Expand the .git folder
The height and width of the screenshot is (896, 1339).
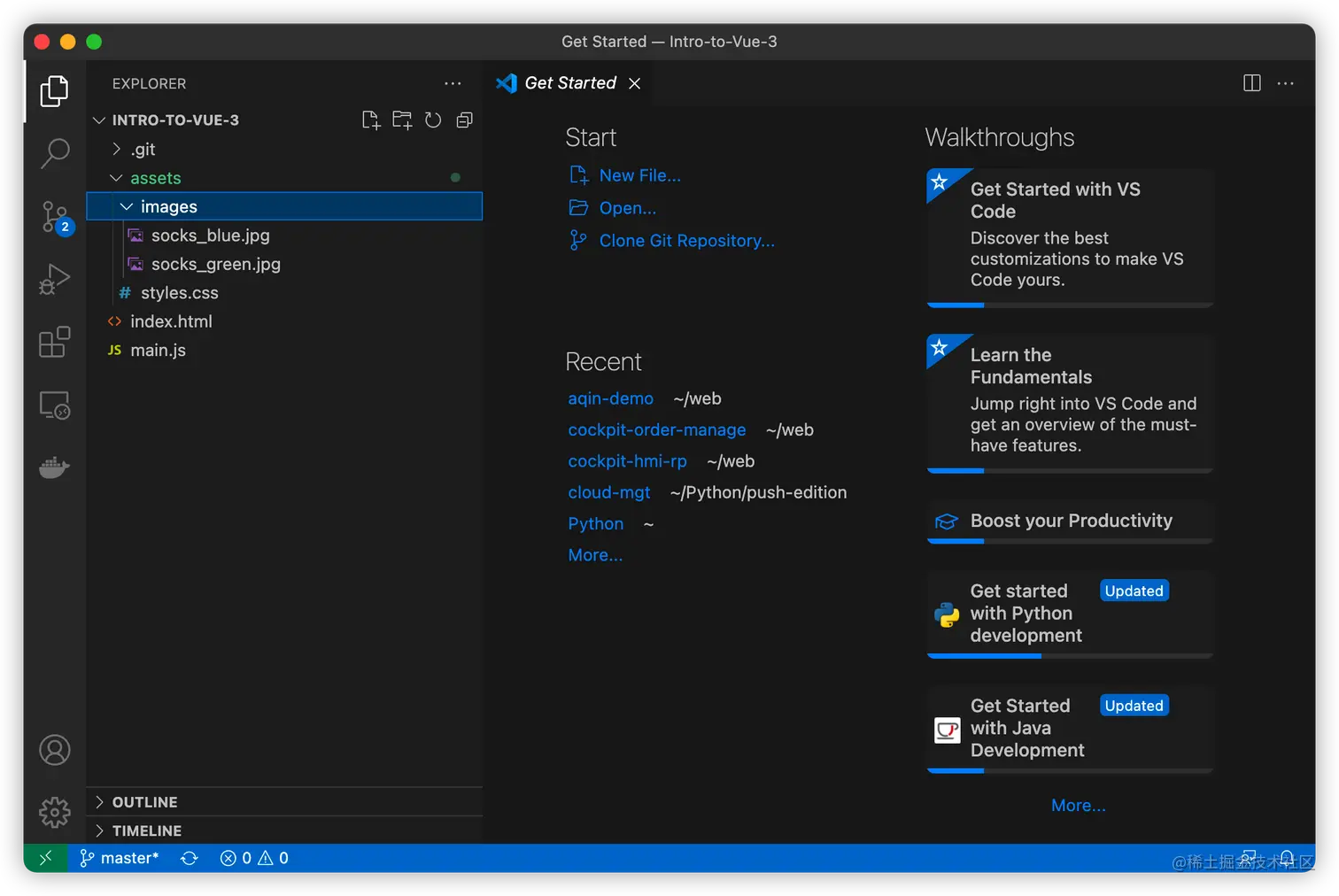[284, 149]
